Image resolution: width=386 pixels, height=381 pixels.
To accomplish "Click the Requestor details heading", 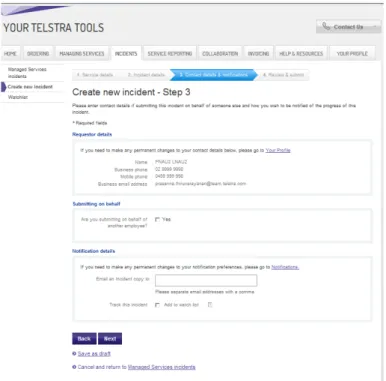I will [x=92, y=134].
